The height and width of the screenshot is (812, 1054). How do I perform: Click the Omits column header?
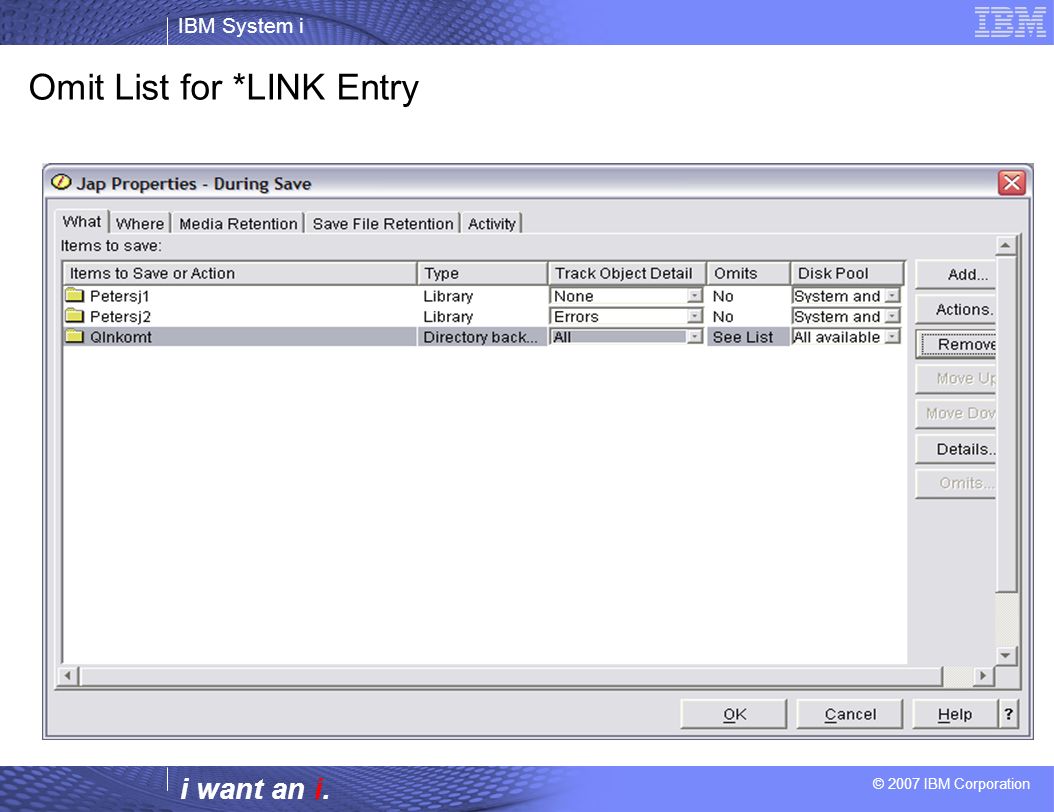pyautogui.click(x=748, y=274)
